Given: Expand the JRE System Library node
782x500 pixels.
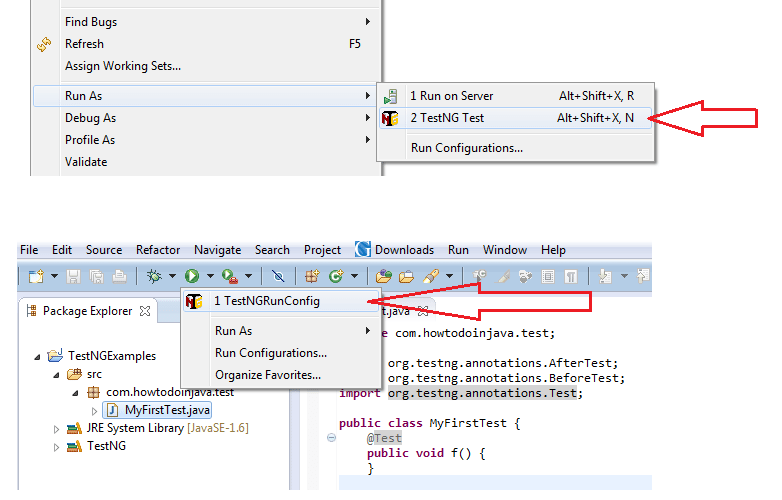Looking at the screenshot, I should coord(56,429).
